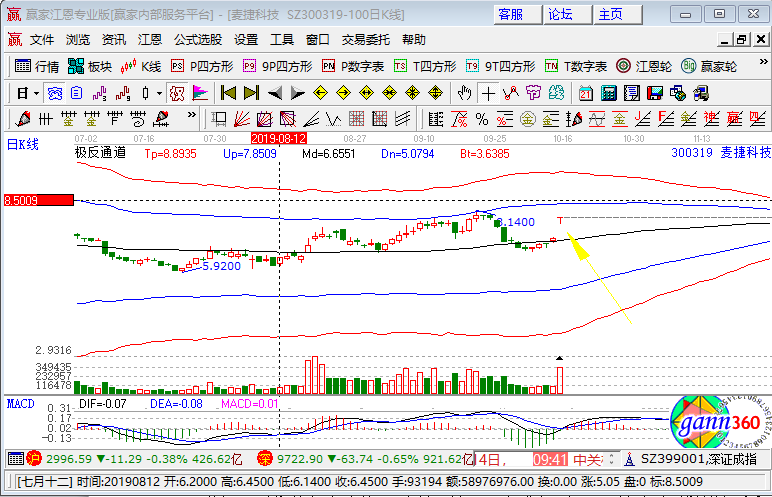Step back with black left triangle
The image size is (772, 497).
(x=274, y=93)
